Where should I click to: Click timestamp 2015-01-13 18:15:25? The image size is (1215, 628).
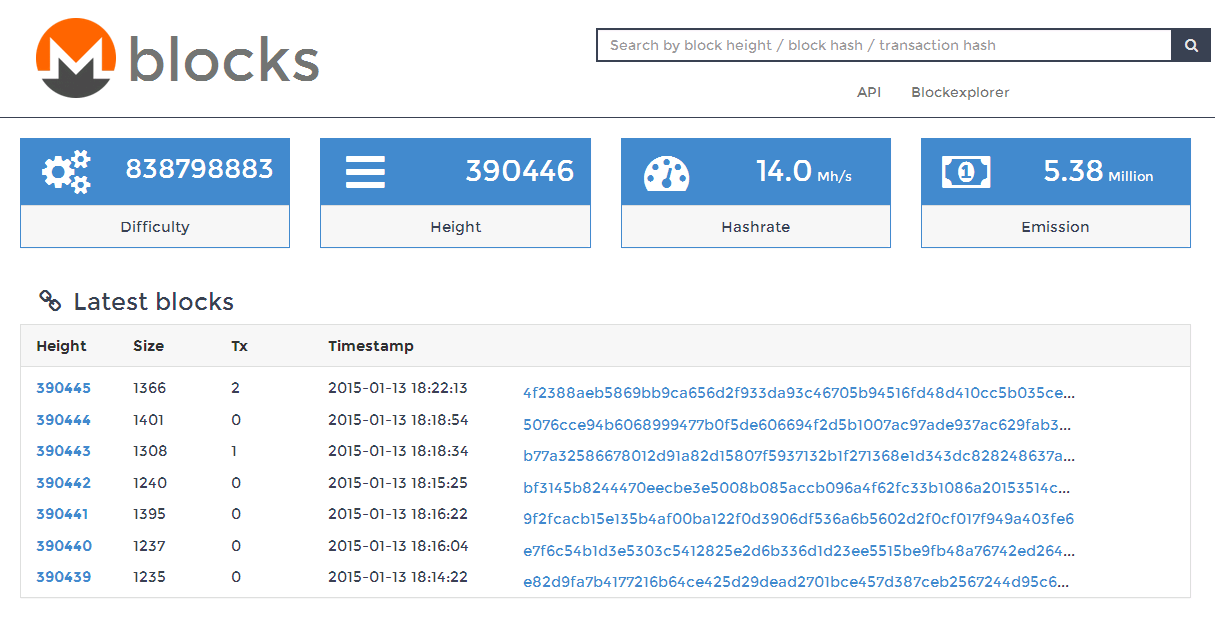click(398, 483)
